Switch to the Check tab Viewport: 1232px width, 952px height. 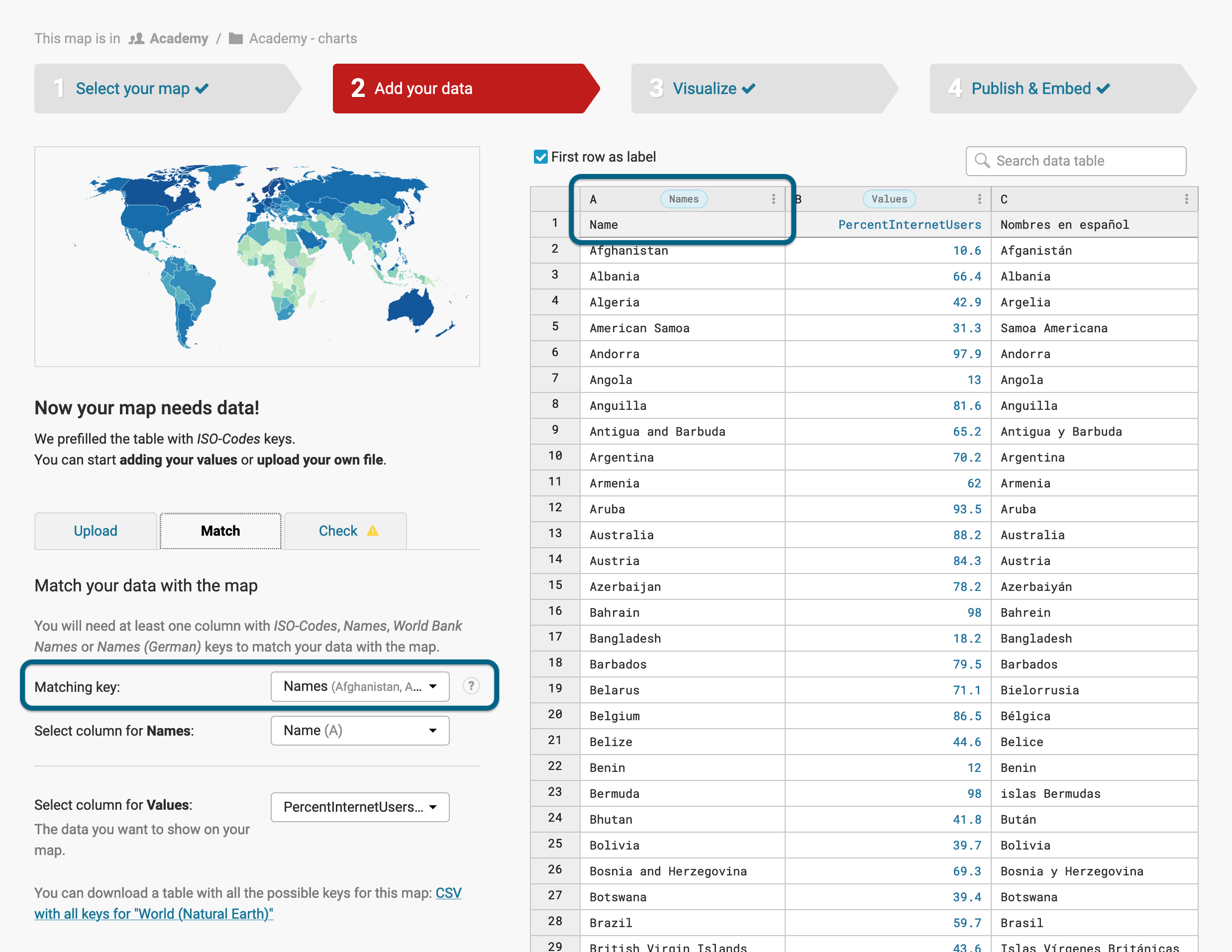click(x=338, y=531)
